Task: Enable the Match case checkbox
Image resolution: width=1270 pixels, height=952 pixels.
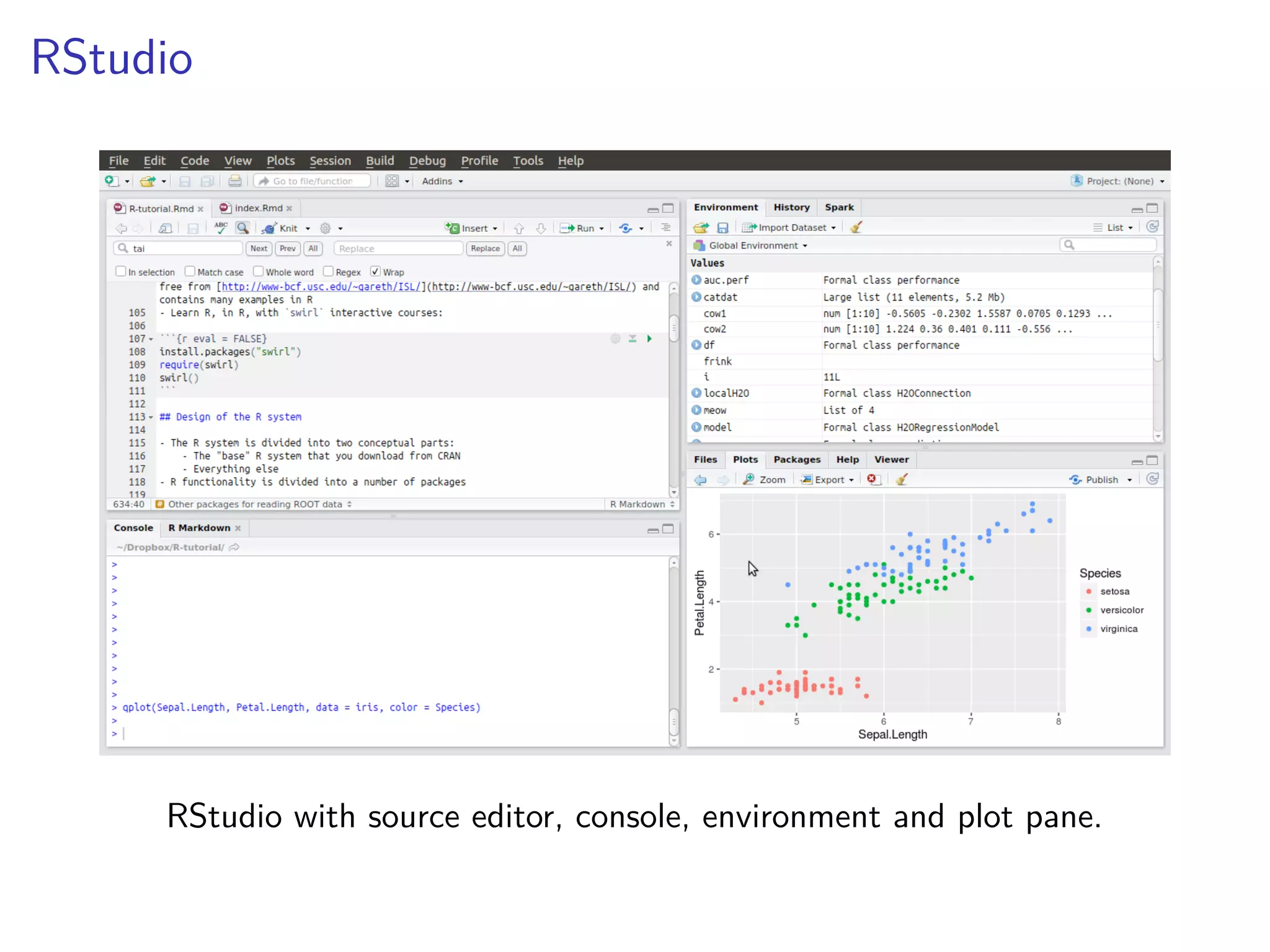Action: pos(190,271)
